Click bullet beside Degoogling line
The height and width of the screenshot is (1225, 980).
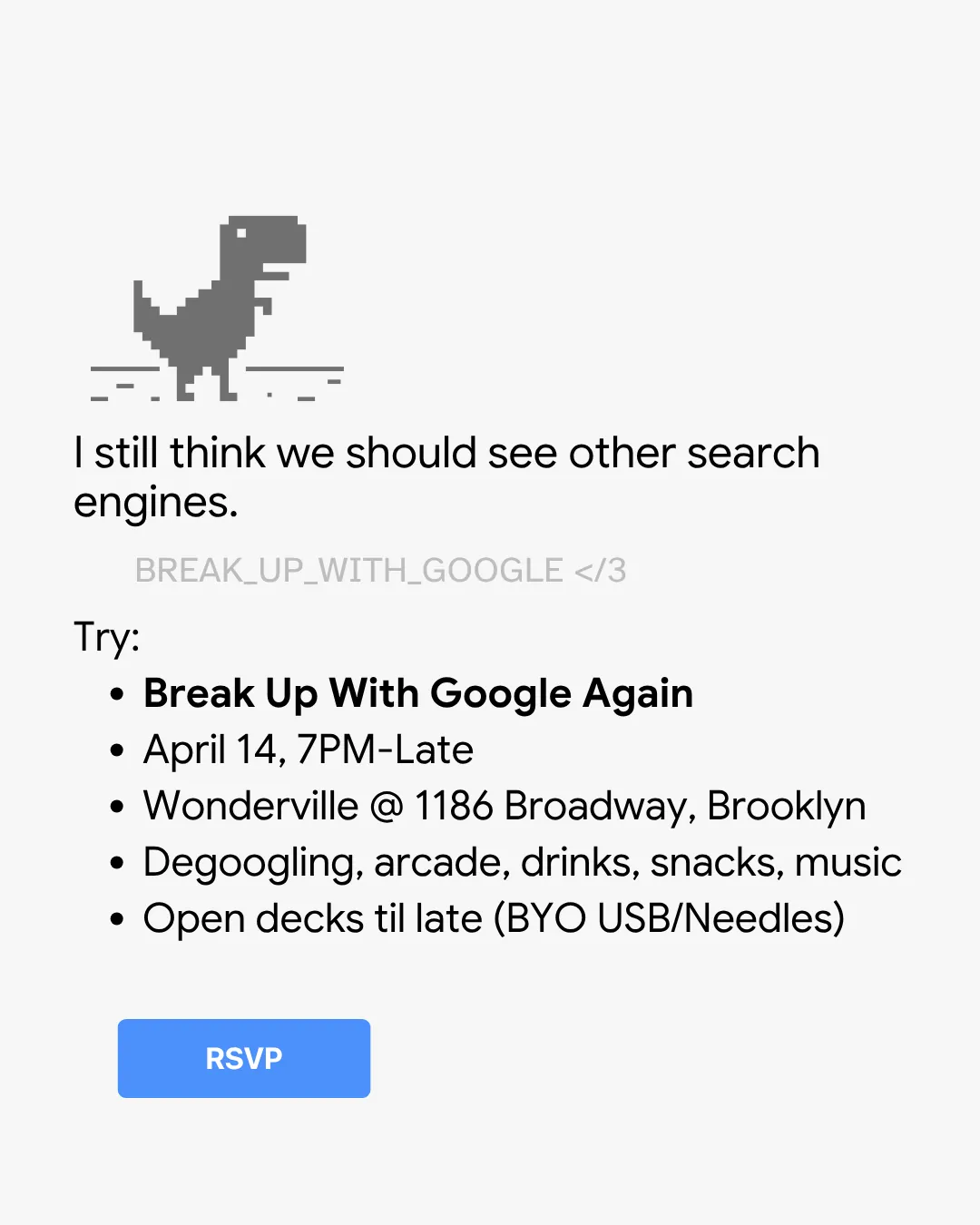(116, 864)
